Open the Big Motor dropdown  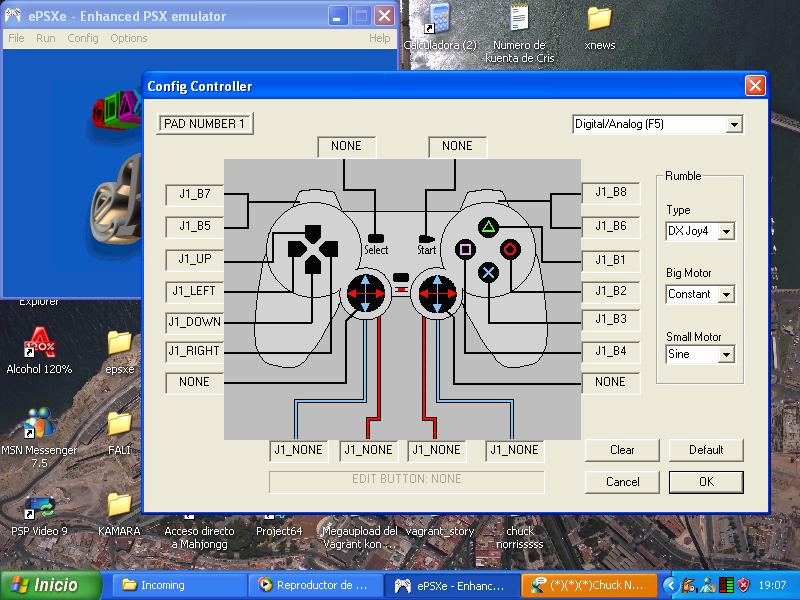coord(700,294)
